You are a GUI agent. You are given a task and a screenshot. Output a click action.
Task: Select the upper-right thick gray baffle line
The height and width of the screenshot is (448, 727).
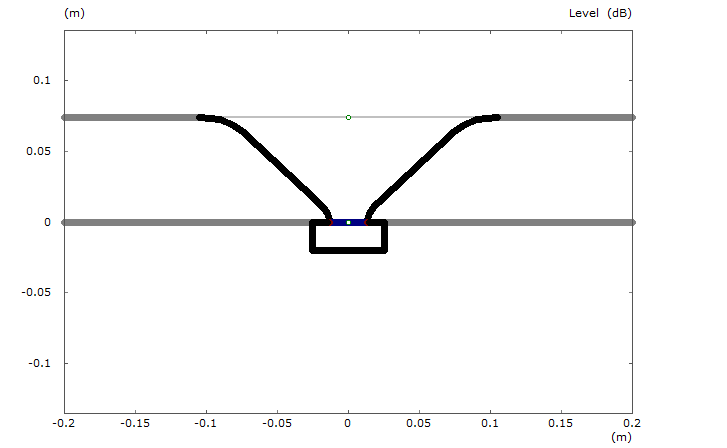tap(565, 117)
